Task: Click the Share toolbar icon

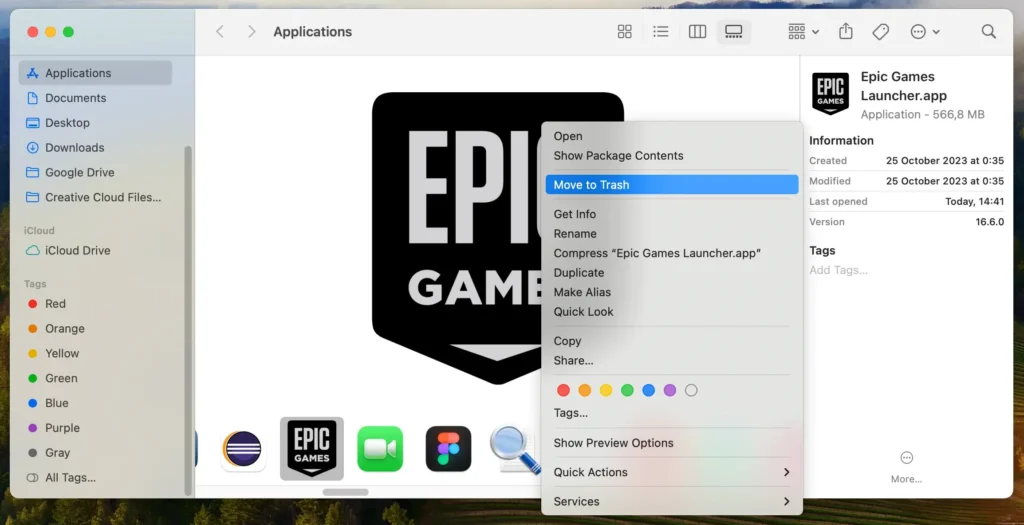Action: pyautogui.click(x=846, y=31)
